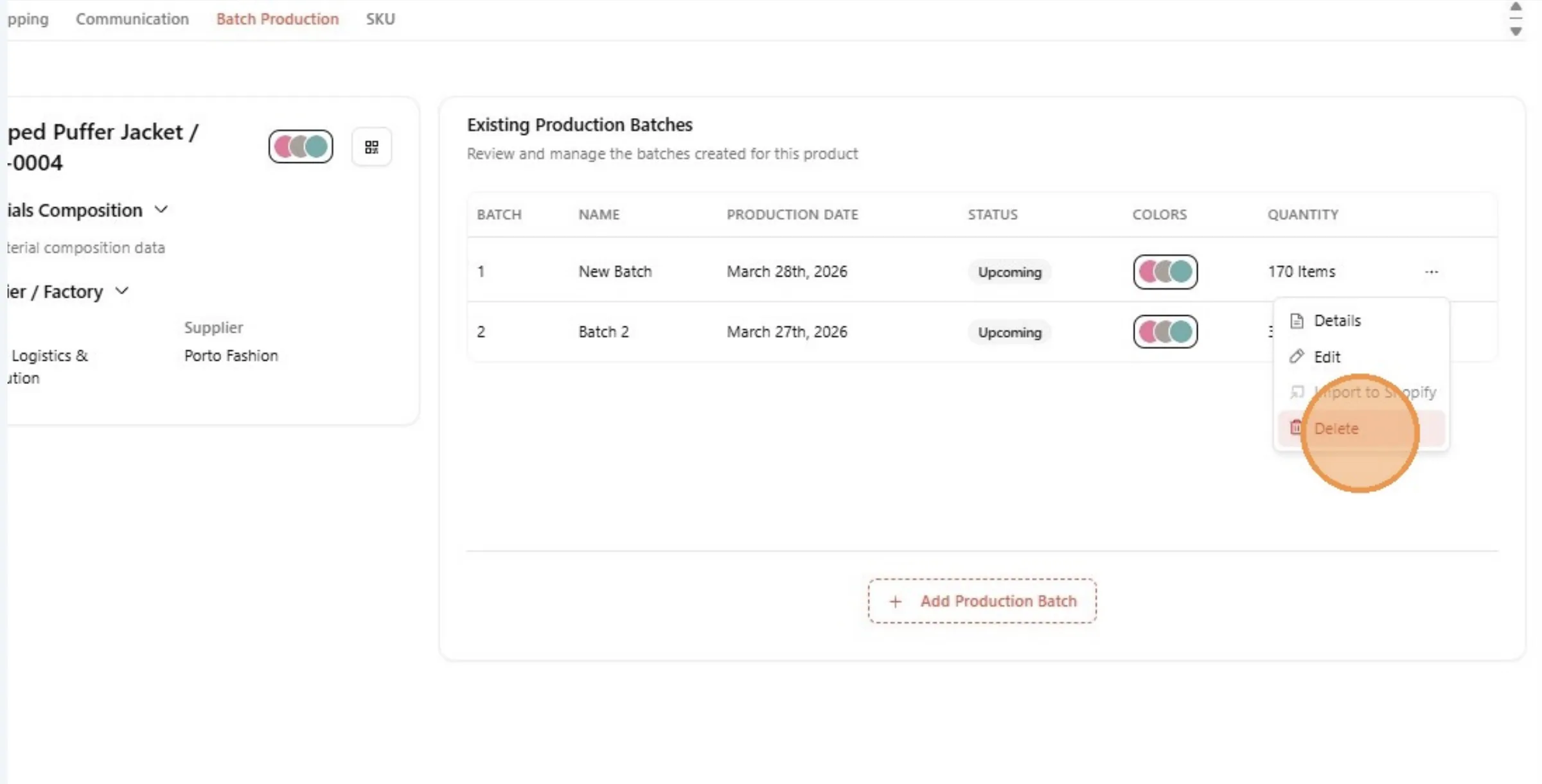The height and width of the screenshot is (784, 1542).
Task: Click 'March 28th, 2026' production date
Action: pyautogui.click(x=787, y=272)
